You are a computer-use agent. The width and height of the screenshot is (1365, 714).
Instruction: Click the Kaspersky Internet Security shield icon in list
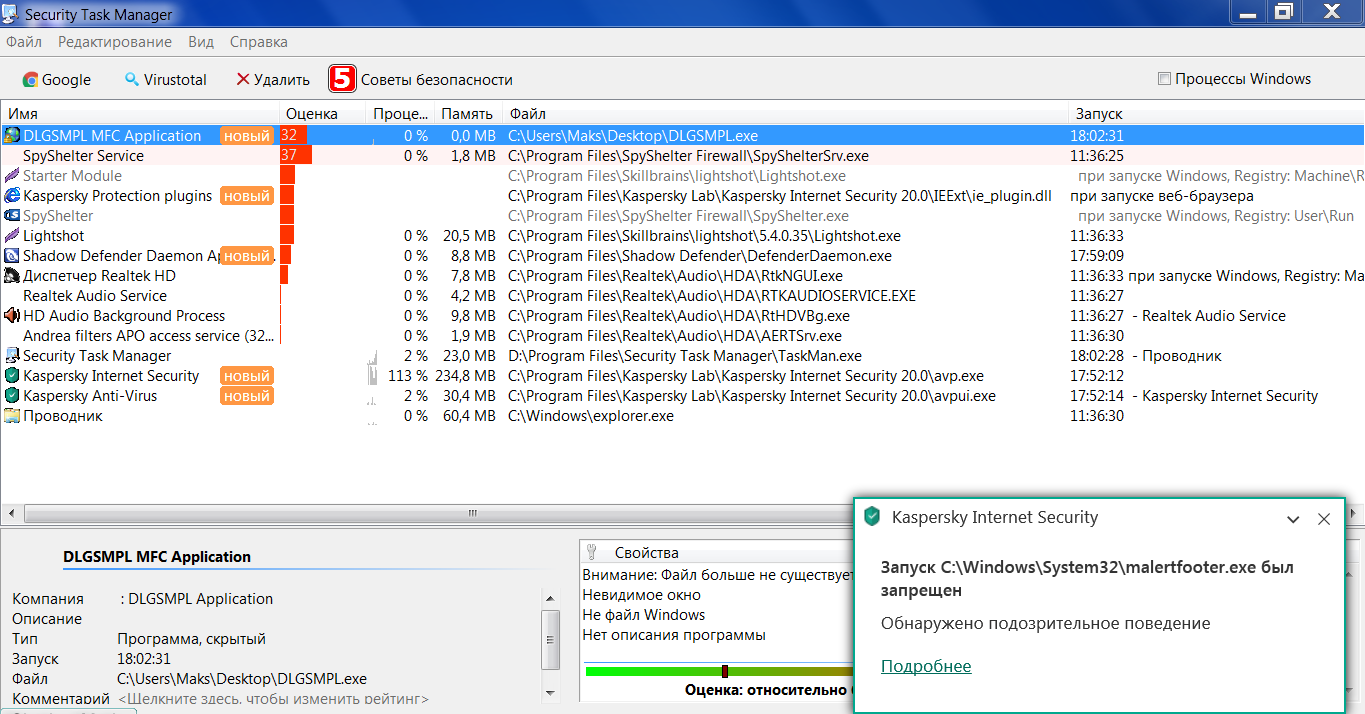[12, 376]
